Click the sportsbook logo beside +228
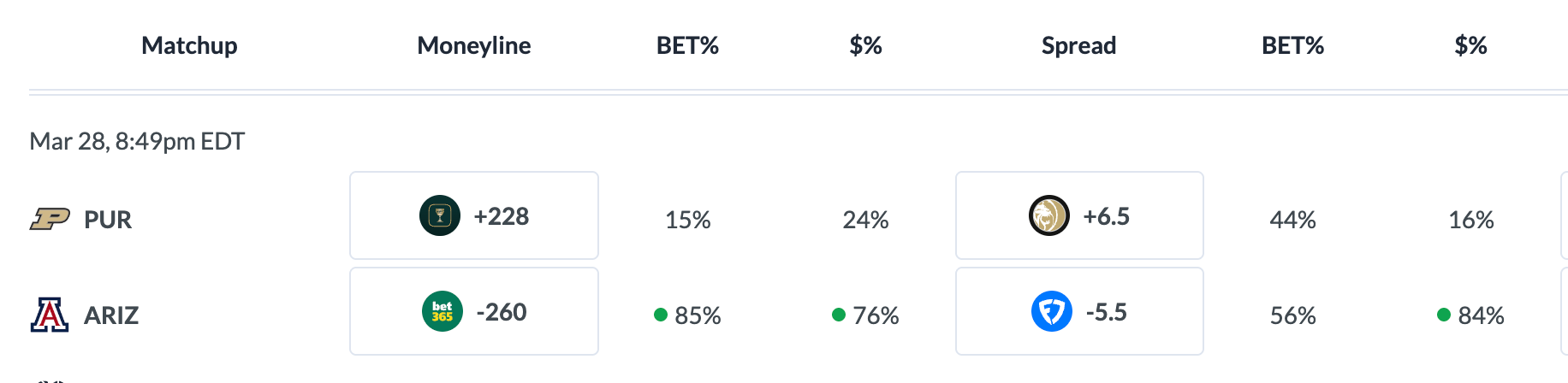 440,215
